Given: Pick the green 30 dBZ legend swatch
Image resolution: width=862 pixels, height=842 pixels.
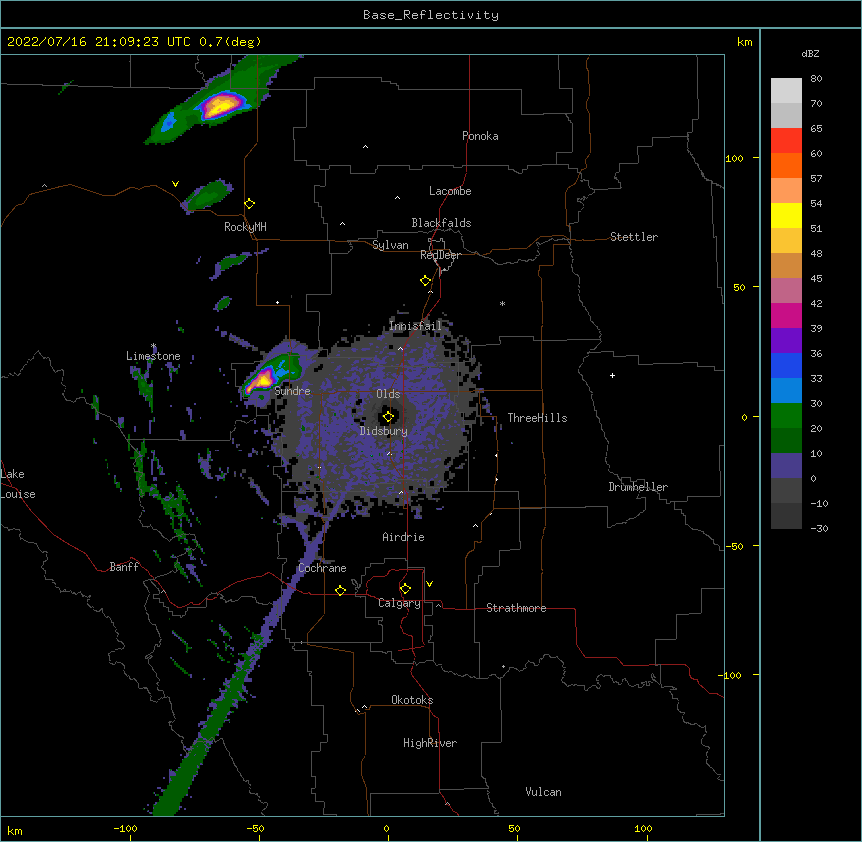Looking at the screenshot, I should coord(786,416).
